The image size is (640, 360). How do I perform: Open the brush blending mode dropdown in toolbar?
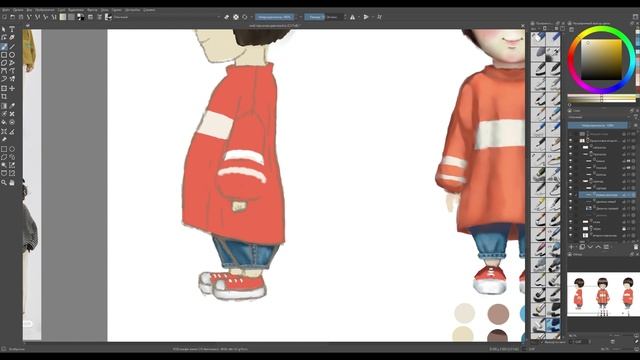click(x=167, y=17)
